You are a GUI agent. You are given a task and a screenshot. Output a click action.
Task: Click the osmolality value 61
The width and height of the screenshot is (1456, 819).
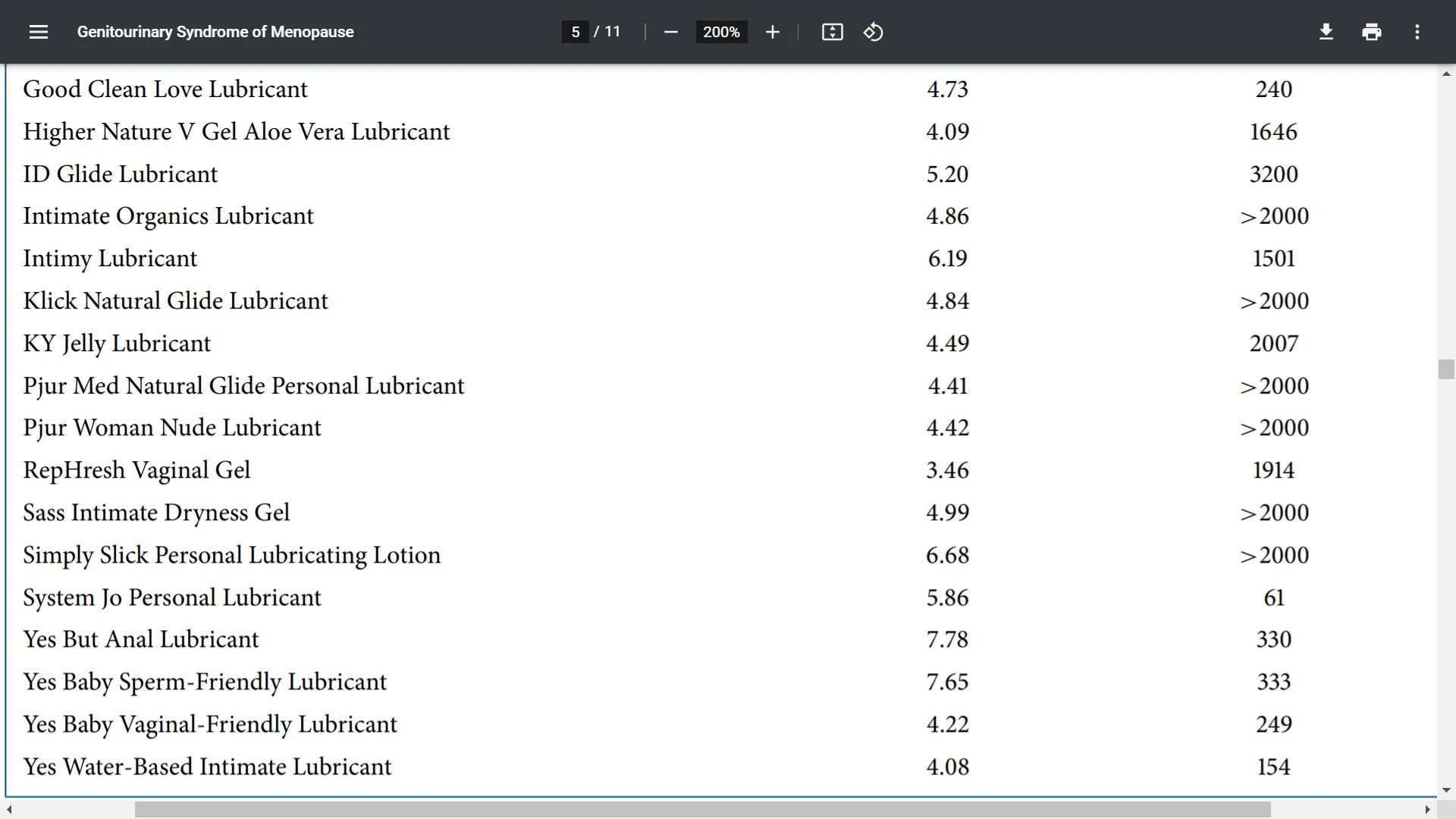coord(1274,598)
